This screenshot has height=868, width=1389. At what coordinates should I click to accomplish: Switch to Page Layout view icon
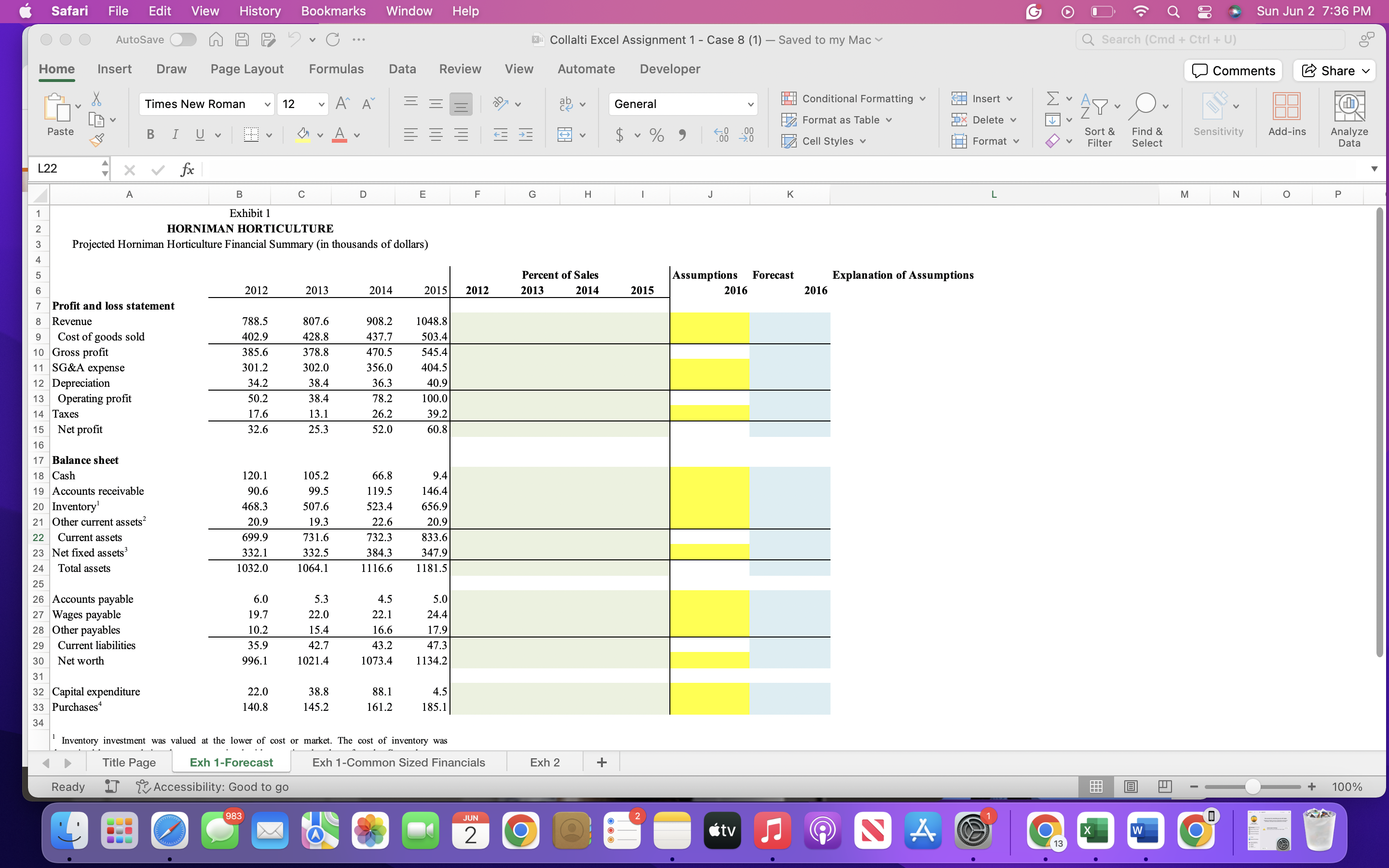coord(1130,787)
